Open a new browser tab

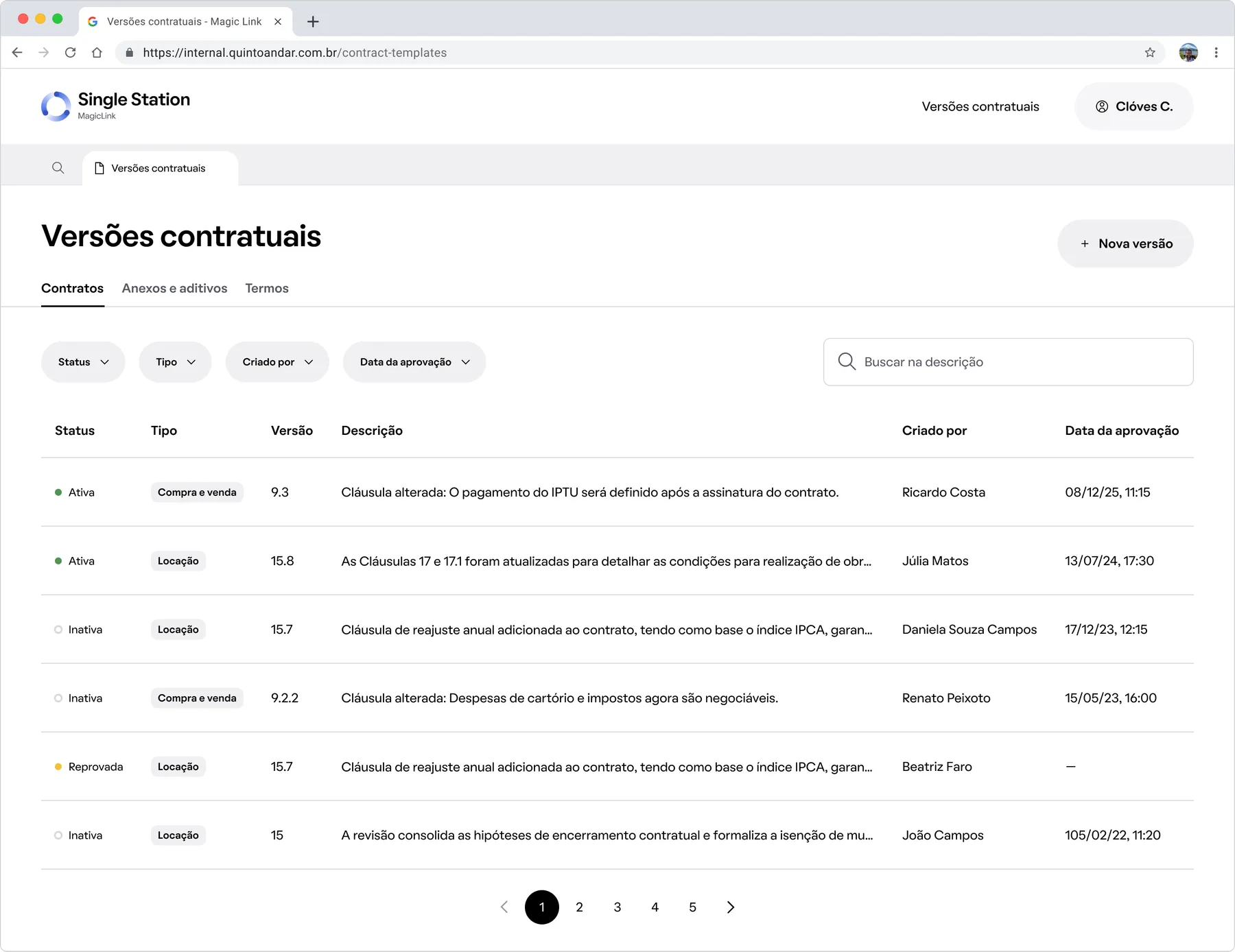pyautogui.click(x=313, y=22)
